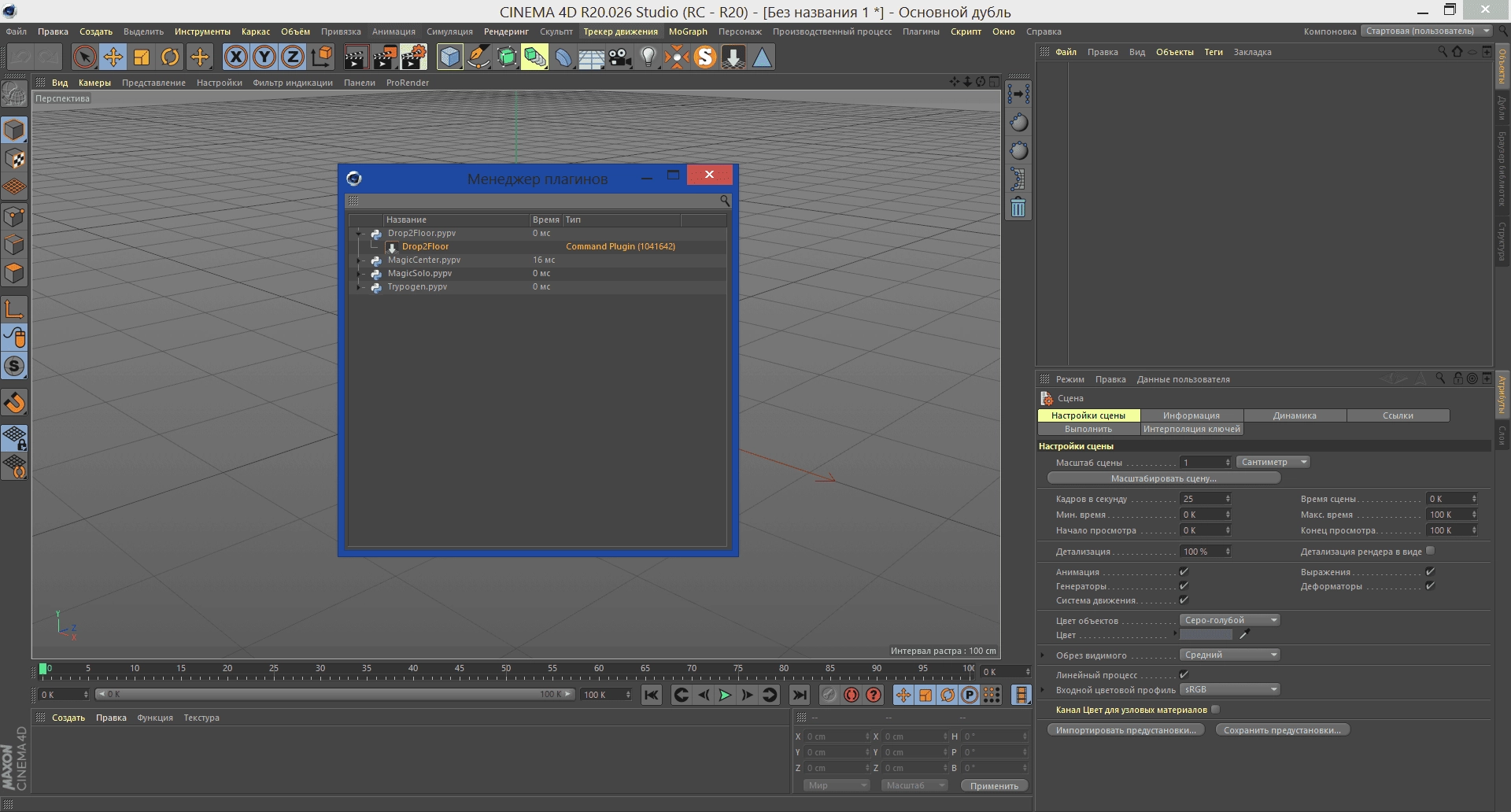Open the Плагины menu
Viewport: 1511px width, 812px height.
(921, 31)
